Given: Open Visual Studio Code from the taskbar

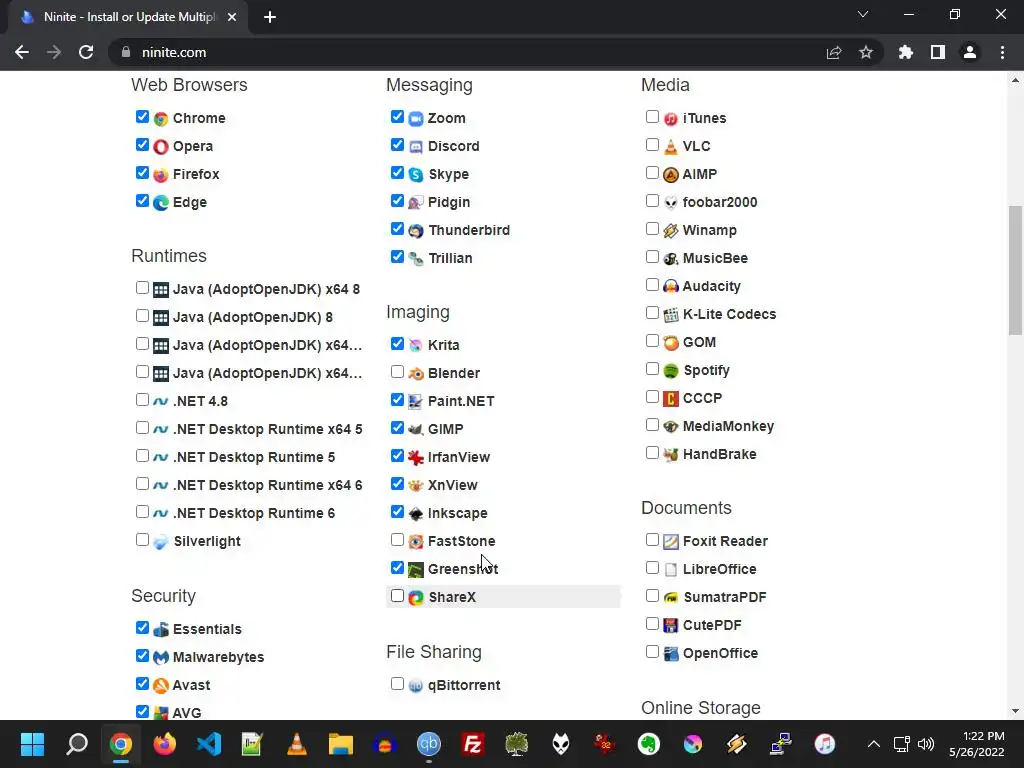Looking at the screenshot, I should [209, 744].
